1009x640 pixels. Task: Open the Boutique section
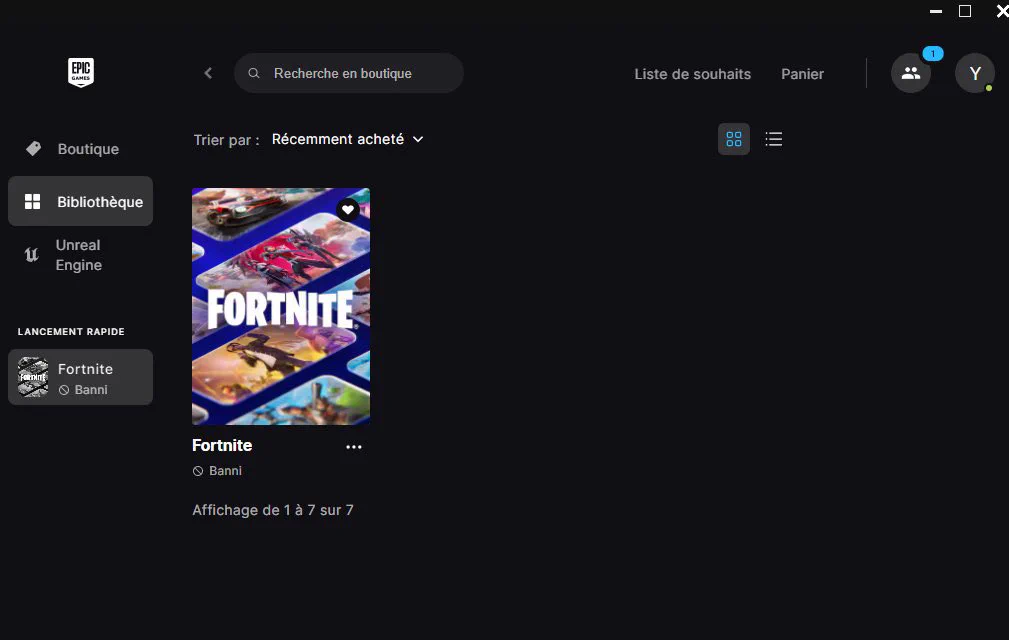click(x=80, y=149)
